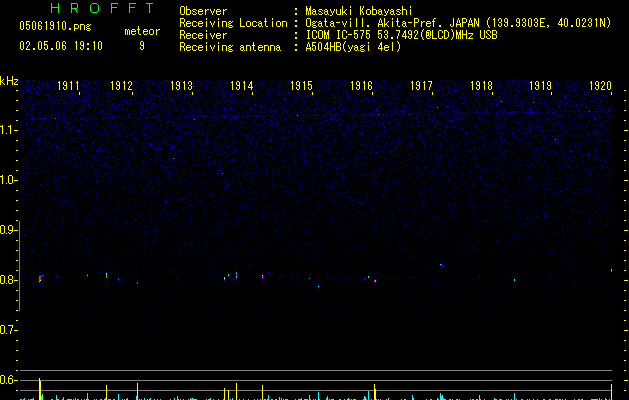
Task: Click the HROFFT title text
Action: [102, 8]
